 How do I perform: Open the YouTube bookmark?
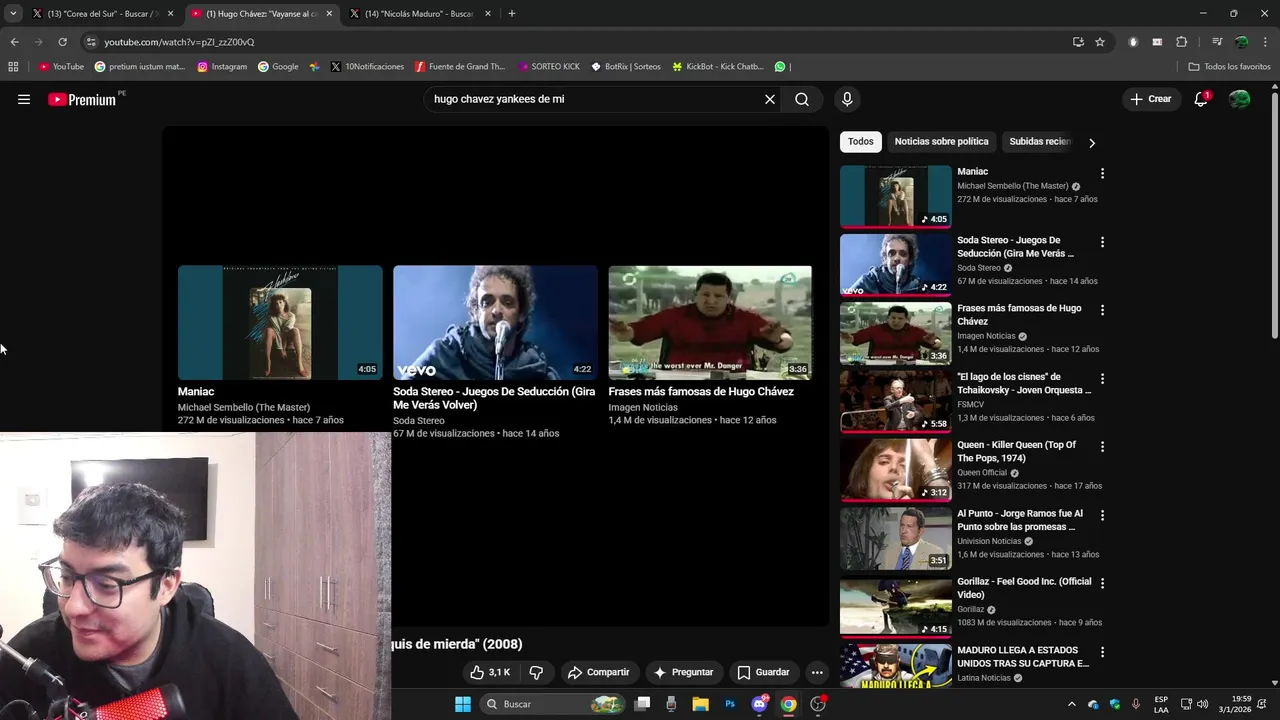point(61,67)
